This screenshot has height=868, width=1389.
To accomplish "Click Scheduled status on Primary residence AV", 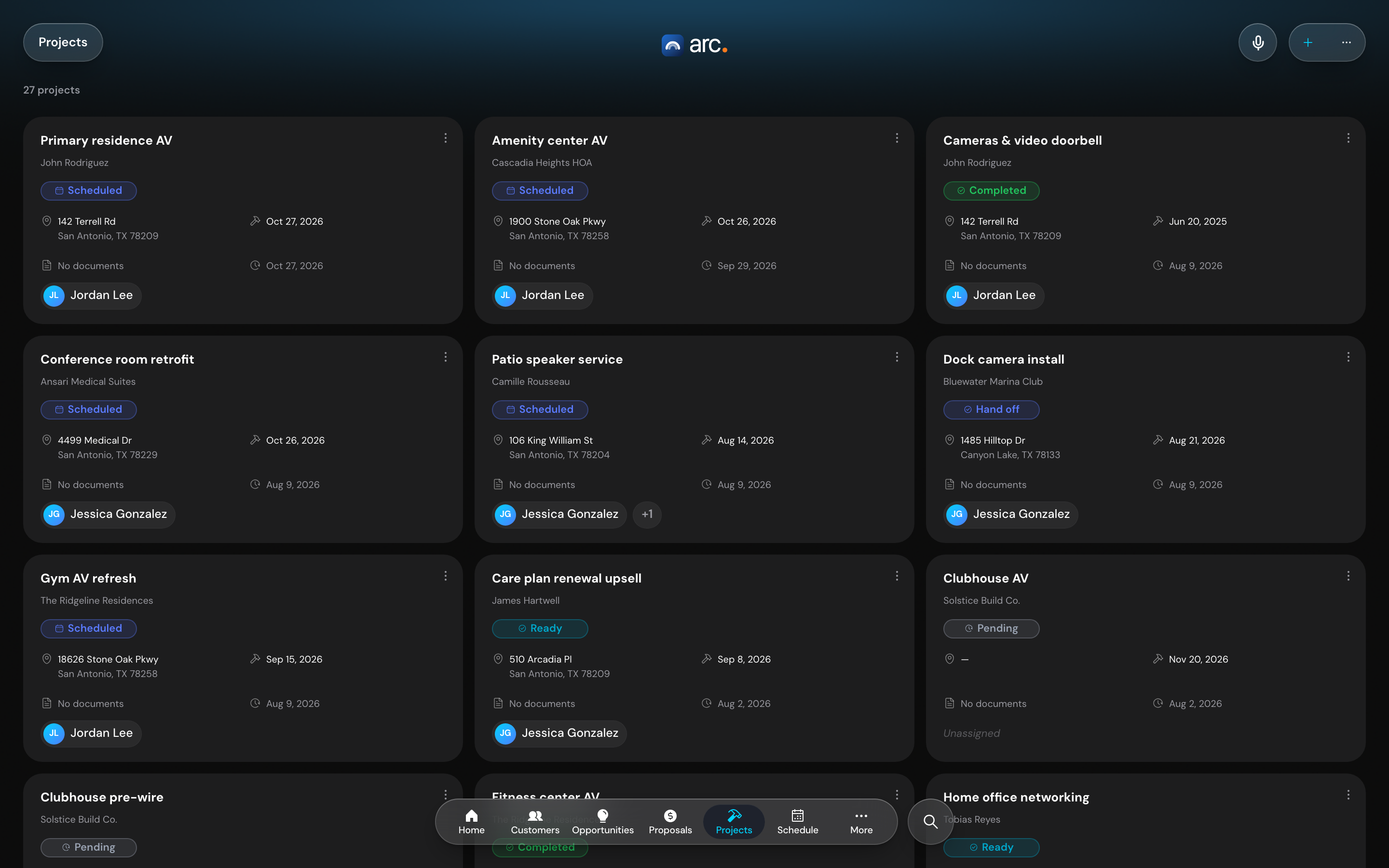I will coord(88,190).
